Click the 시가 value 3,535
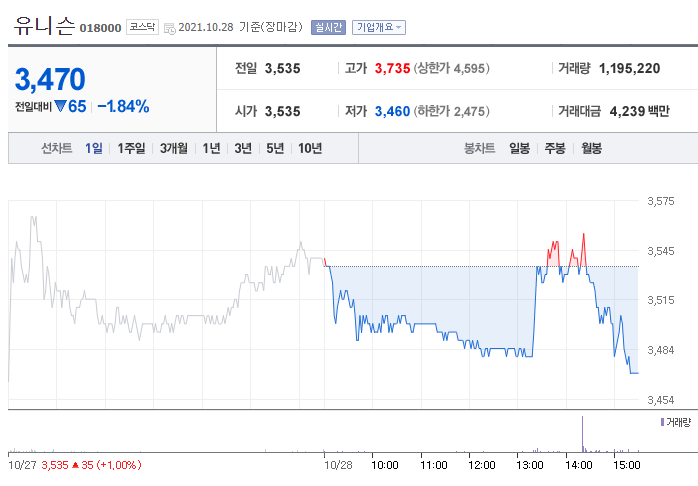 click(x=283, y=111)
